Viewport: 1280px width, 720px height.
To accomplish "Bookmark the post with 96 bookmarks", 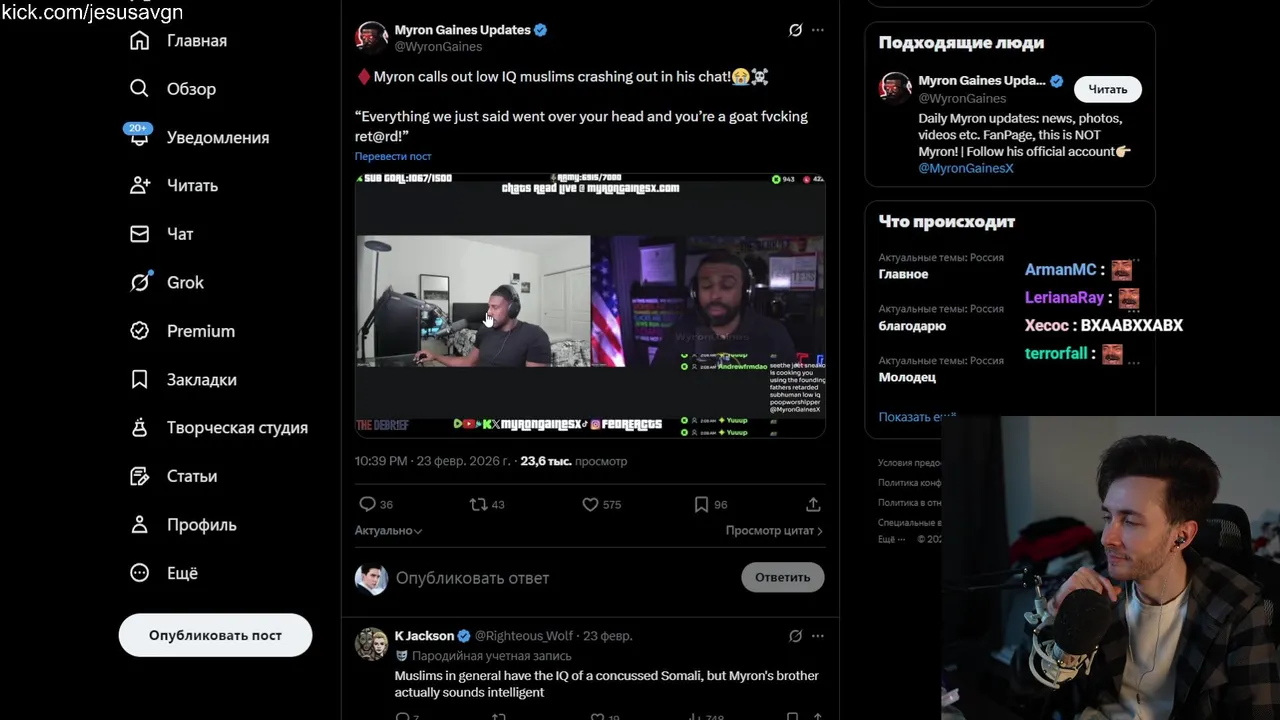I will click(x=701, y=504).
